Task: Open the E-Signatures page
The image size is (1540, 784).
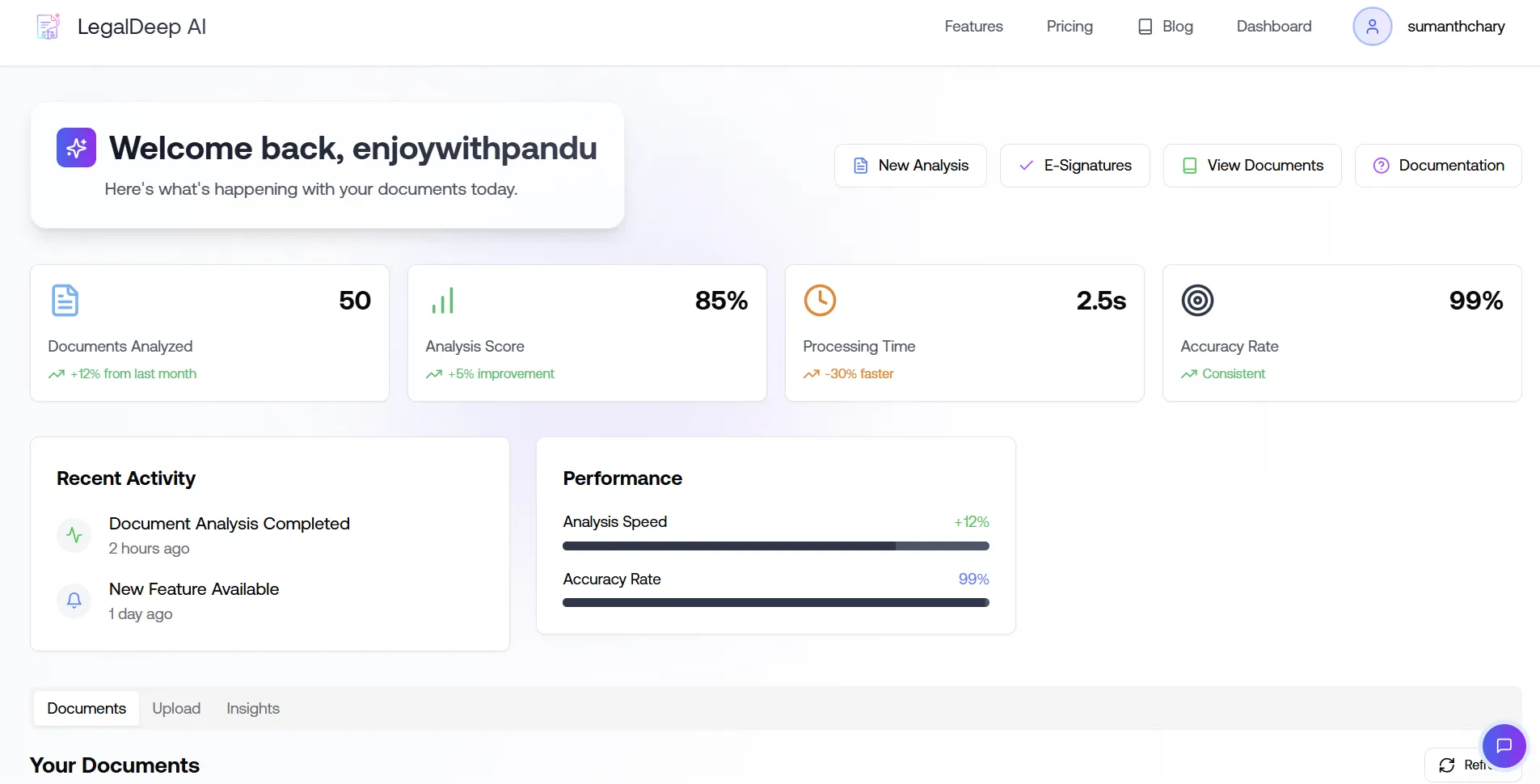Action: coord(1074,166)
